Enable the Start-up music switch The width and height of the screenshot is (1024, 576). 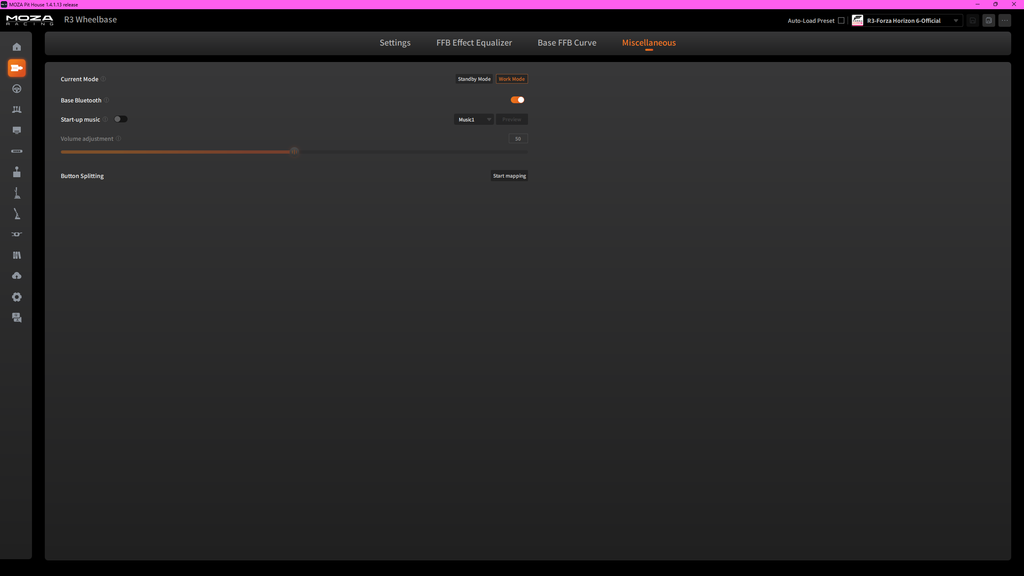(121, 120)
